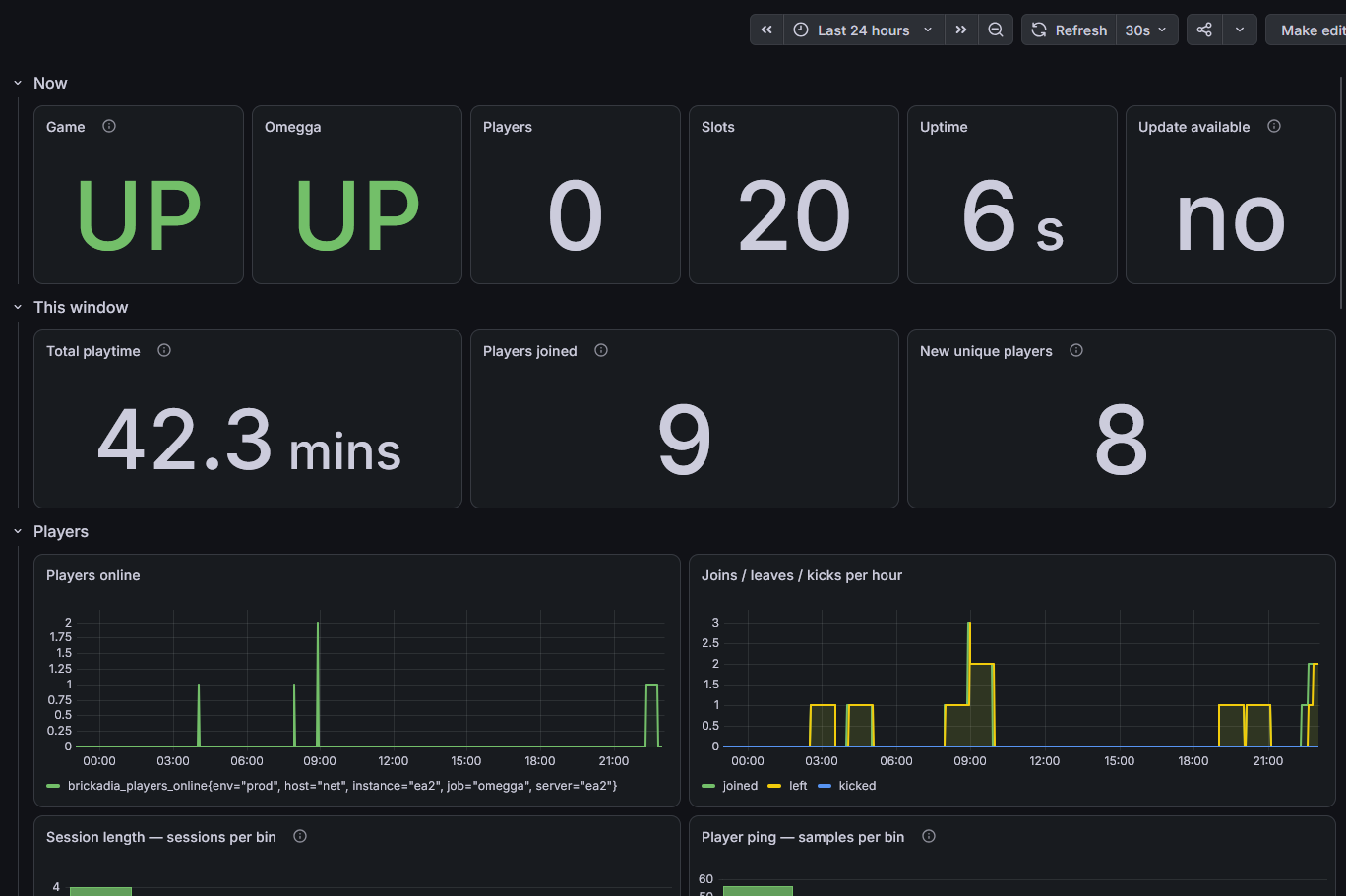The height and width of the screenshot is (896, 1346).
Task: Zoom out the time range
Action: pos(996,30)
